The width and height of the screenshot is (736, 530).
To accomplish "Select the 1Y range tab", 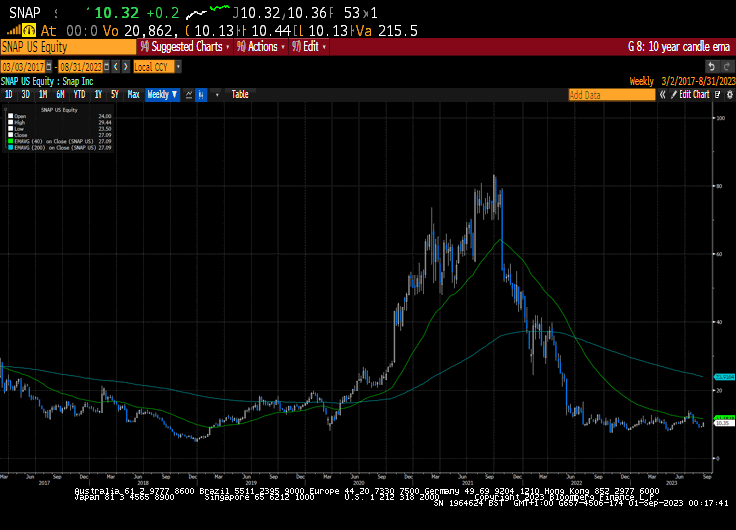I will click(x=98, y=95).
